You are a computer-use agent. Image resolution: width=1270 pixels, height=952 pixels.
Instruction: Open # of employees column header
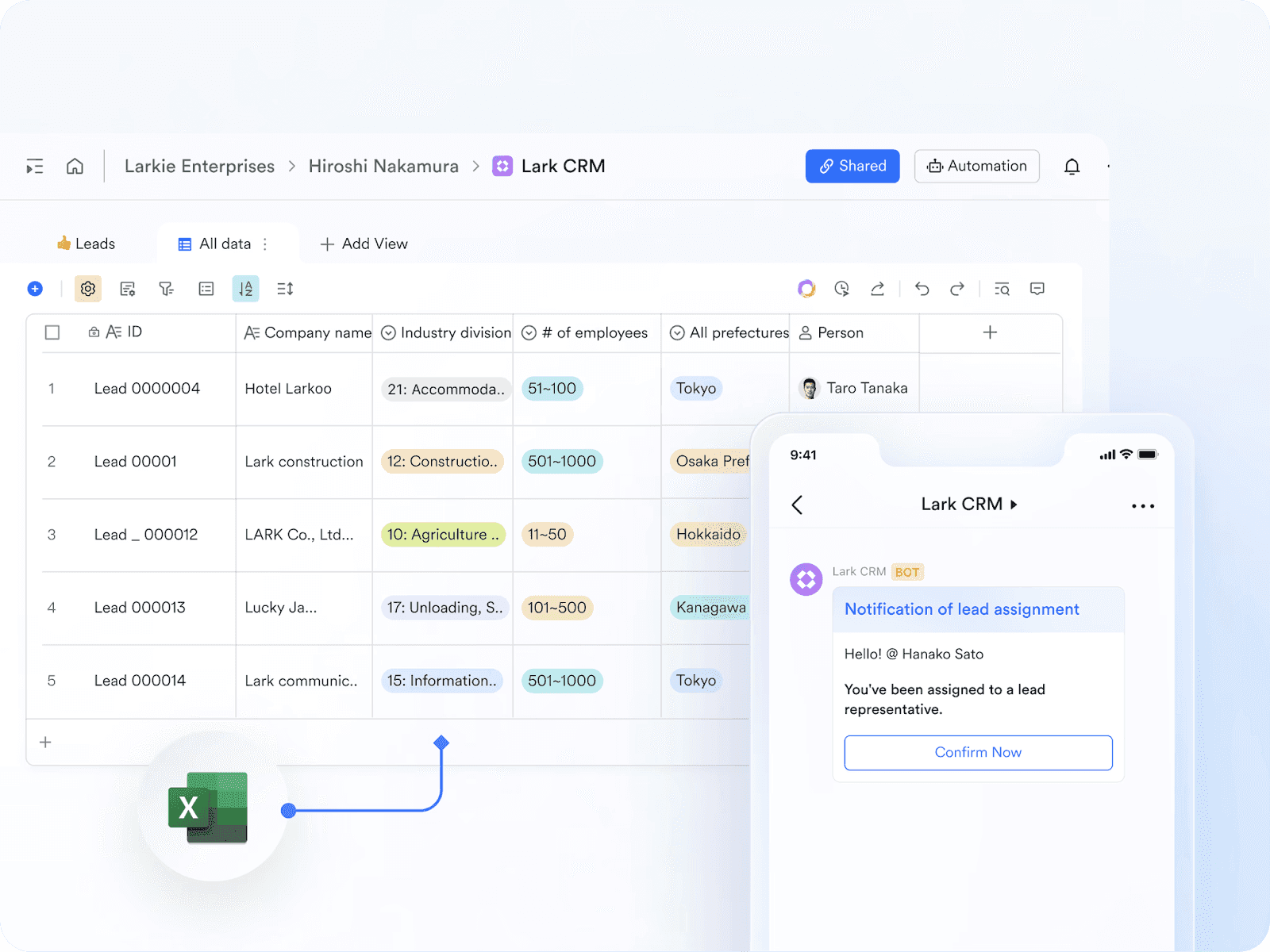(585, 333)
